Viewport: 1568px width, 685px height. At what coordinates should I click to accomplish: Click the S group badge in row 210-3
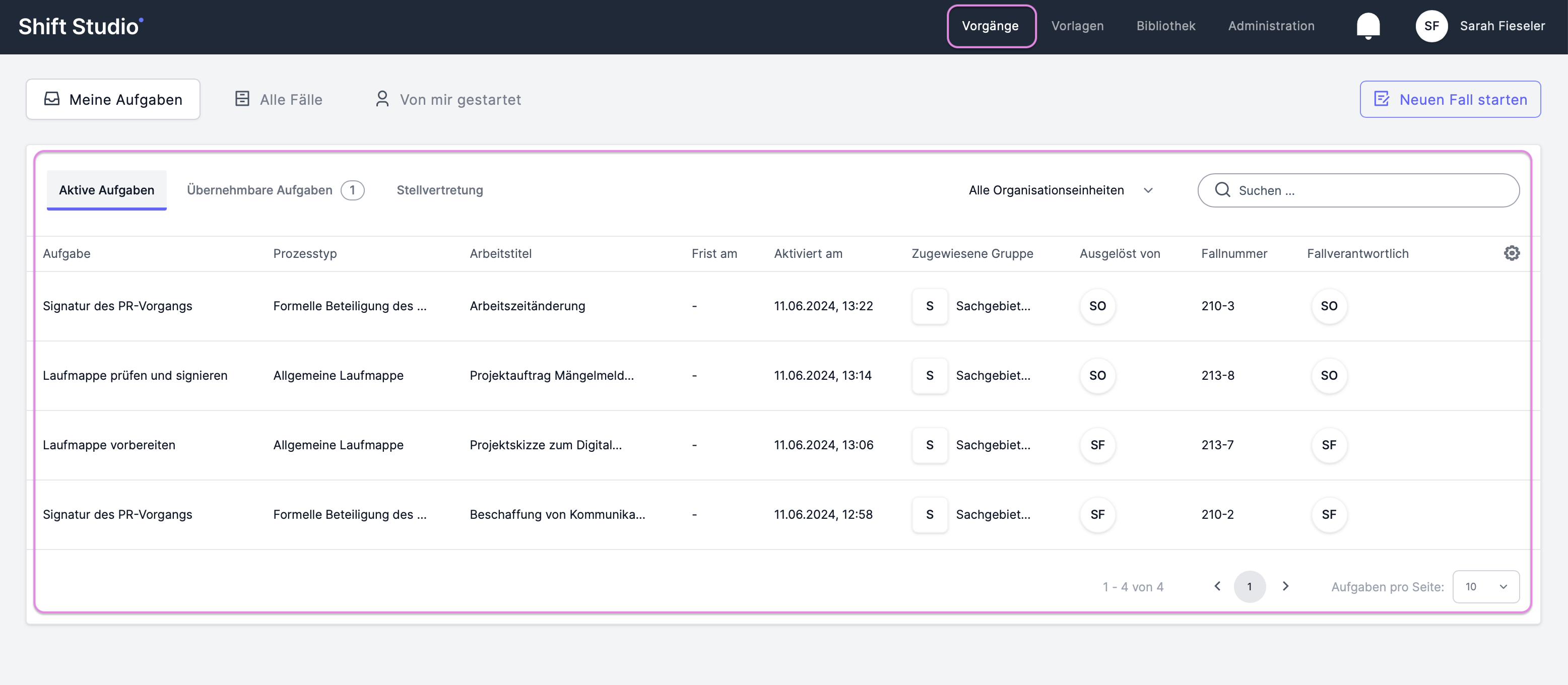(930, 306)
